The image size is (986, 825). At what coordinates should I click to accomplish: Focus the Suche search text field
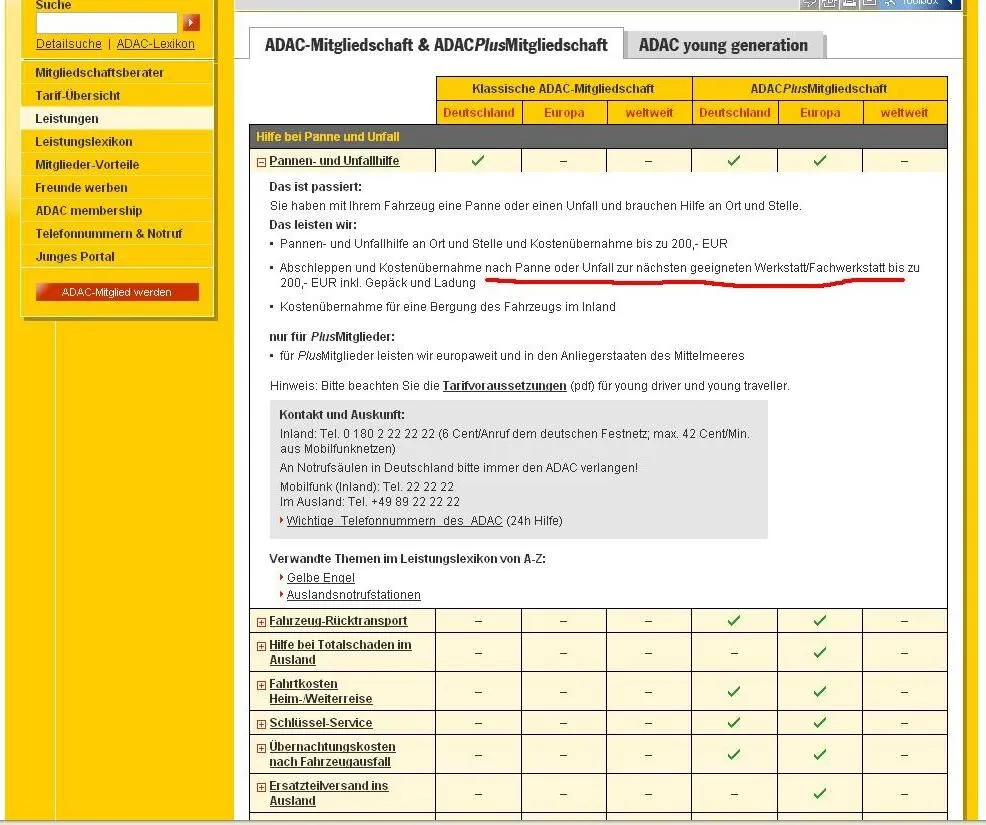coord(106,23)
